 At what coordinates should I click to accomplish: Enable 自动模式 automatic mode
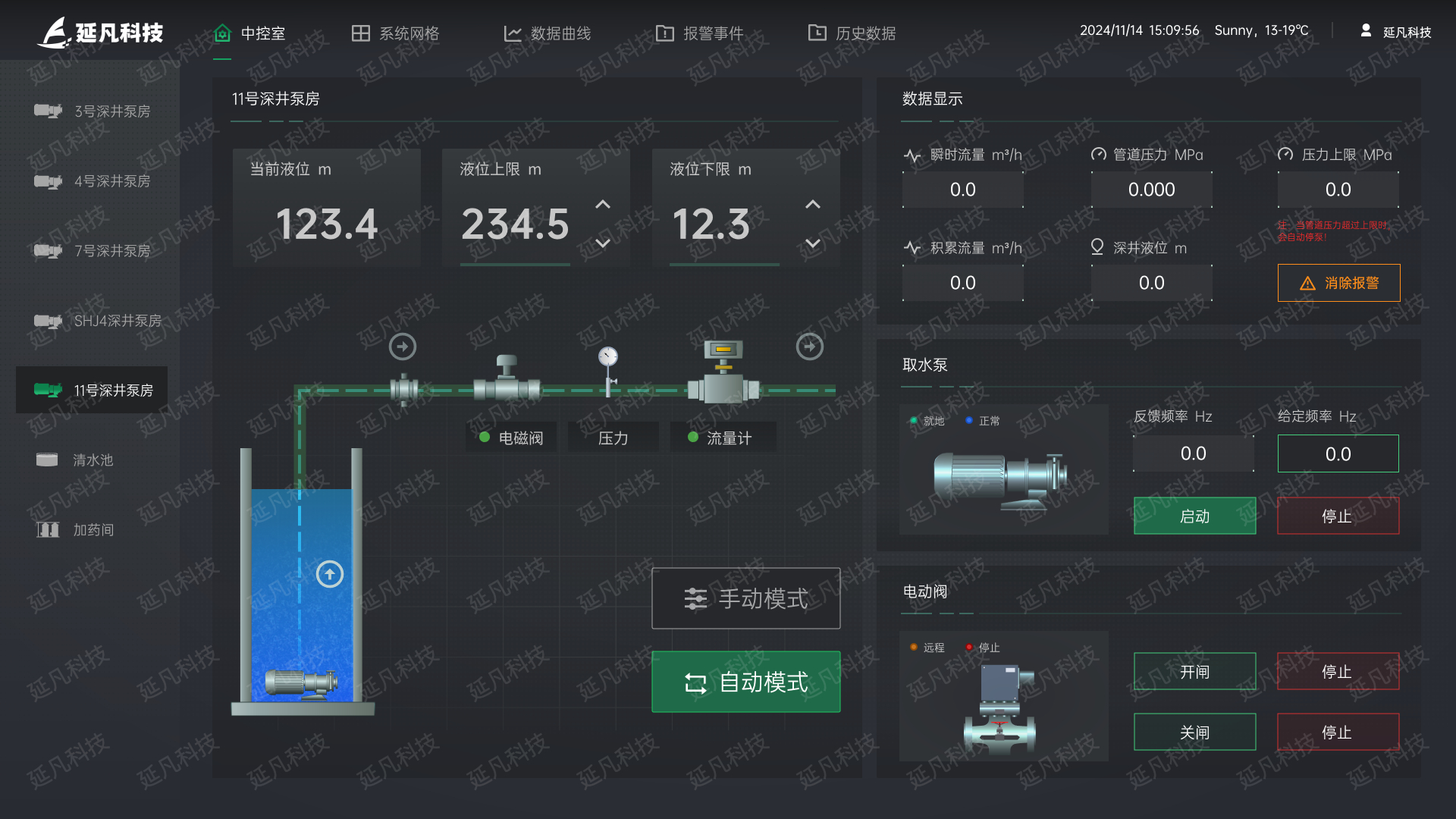click(x=745, y=682)
